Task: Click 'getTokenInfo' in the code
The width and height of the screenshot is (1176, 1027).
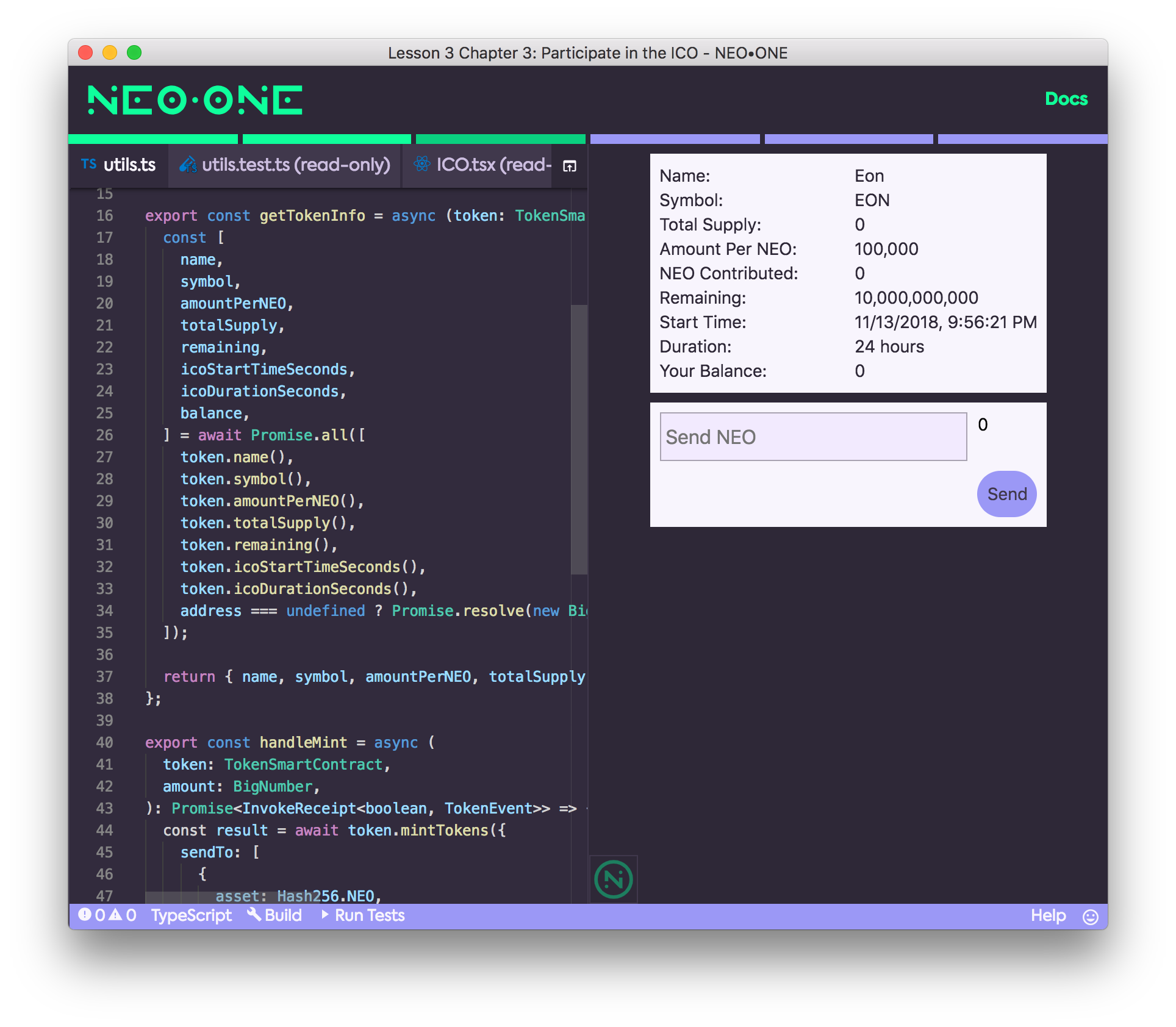Action: click(312, 216)
